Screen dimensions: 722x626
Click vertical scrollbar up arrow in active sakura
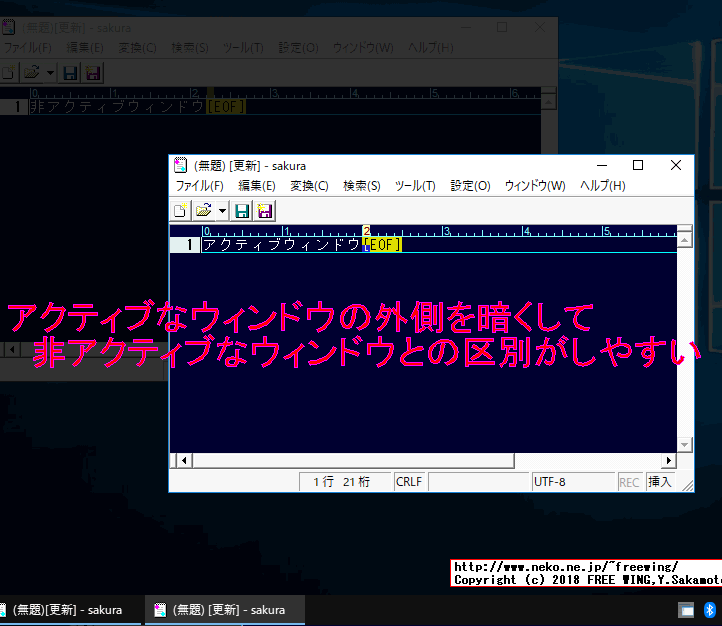(685, 240)
